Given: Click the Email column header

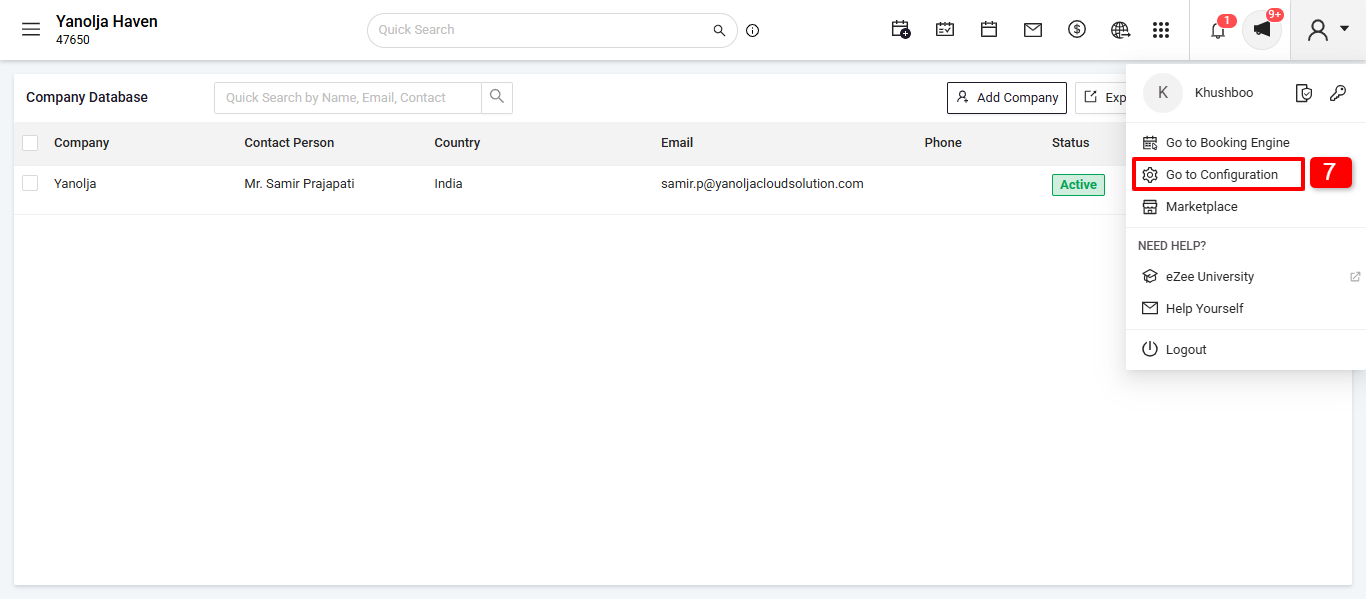Looking at the screenshot, I should pos(677,143).
